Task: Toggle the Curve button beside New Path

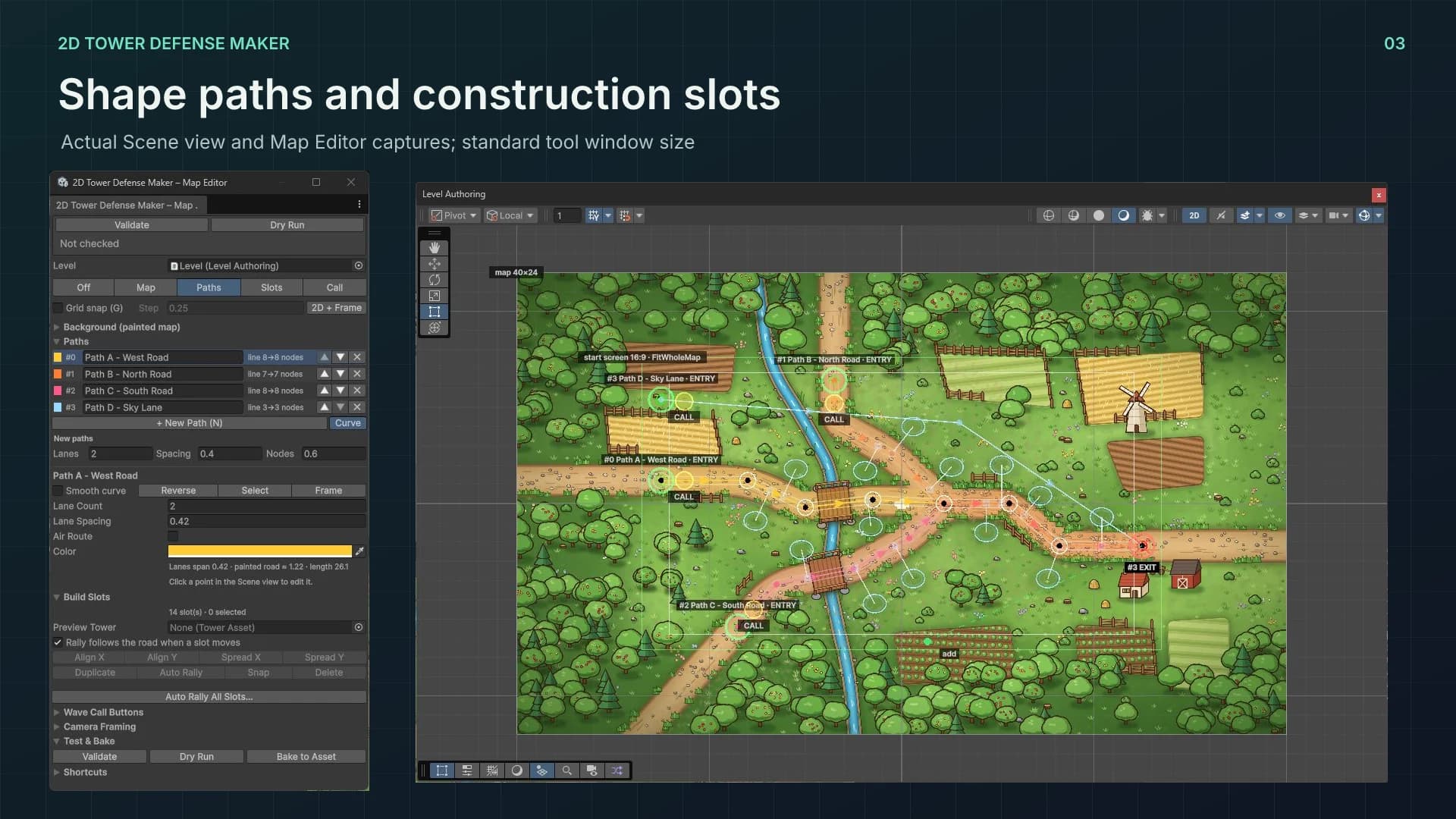Action: pos(348,423)
